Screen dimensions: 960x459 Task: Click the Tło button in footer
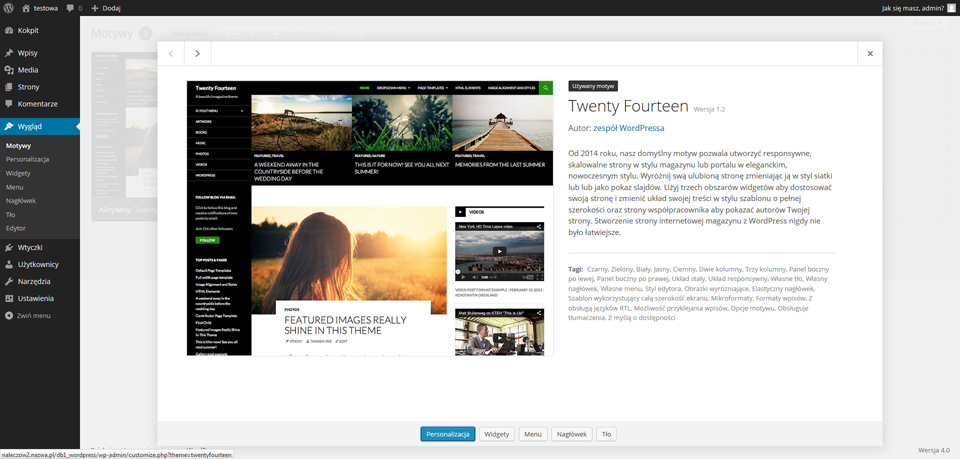(x=606, y=434)
